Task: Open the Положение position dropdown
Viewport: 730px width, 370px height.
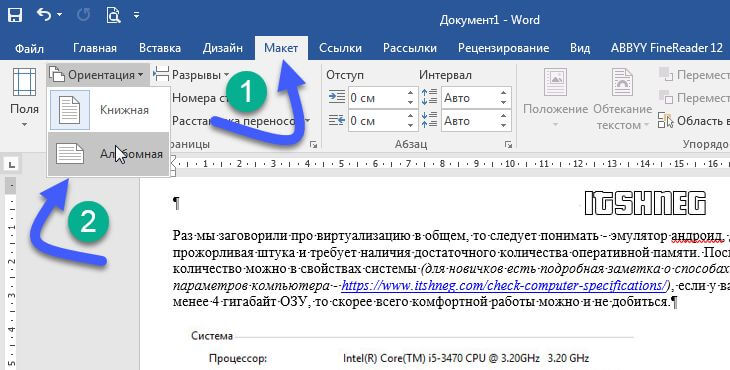Action: [555, 98]
